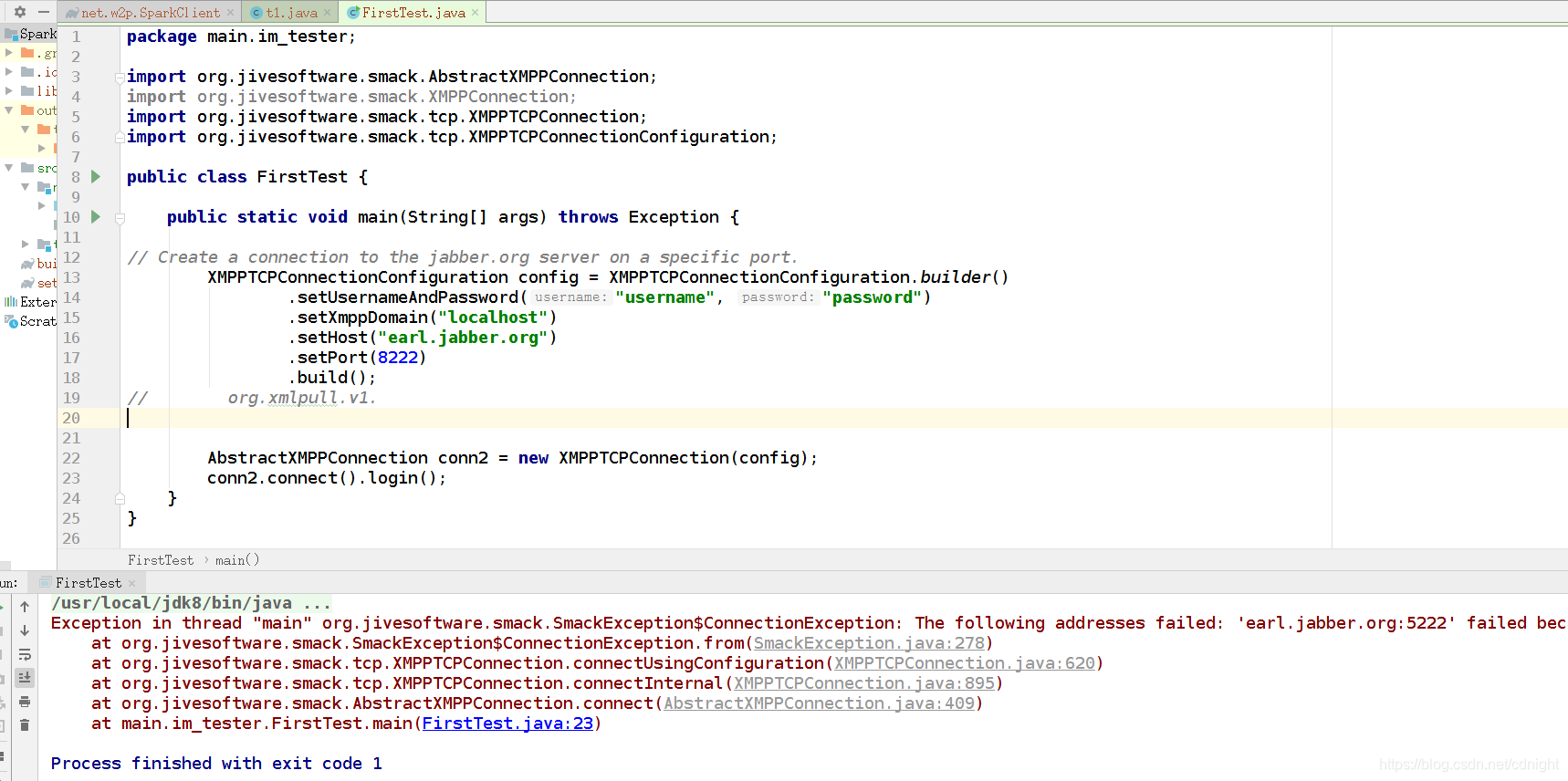Image resolution: width=1568 pixels, height=781 pixels.
Task: Close the FirstTest run tab
Action: [x=132, y=583]
